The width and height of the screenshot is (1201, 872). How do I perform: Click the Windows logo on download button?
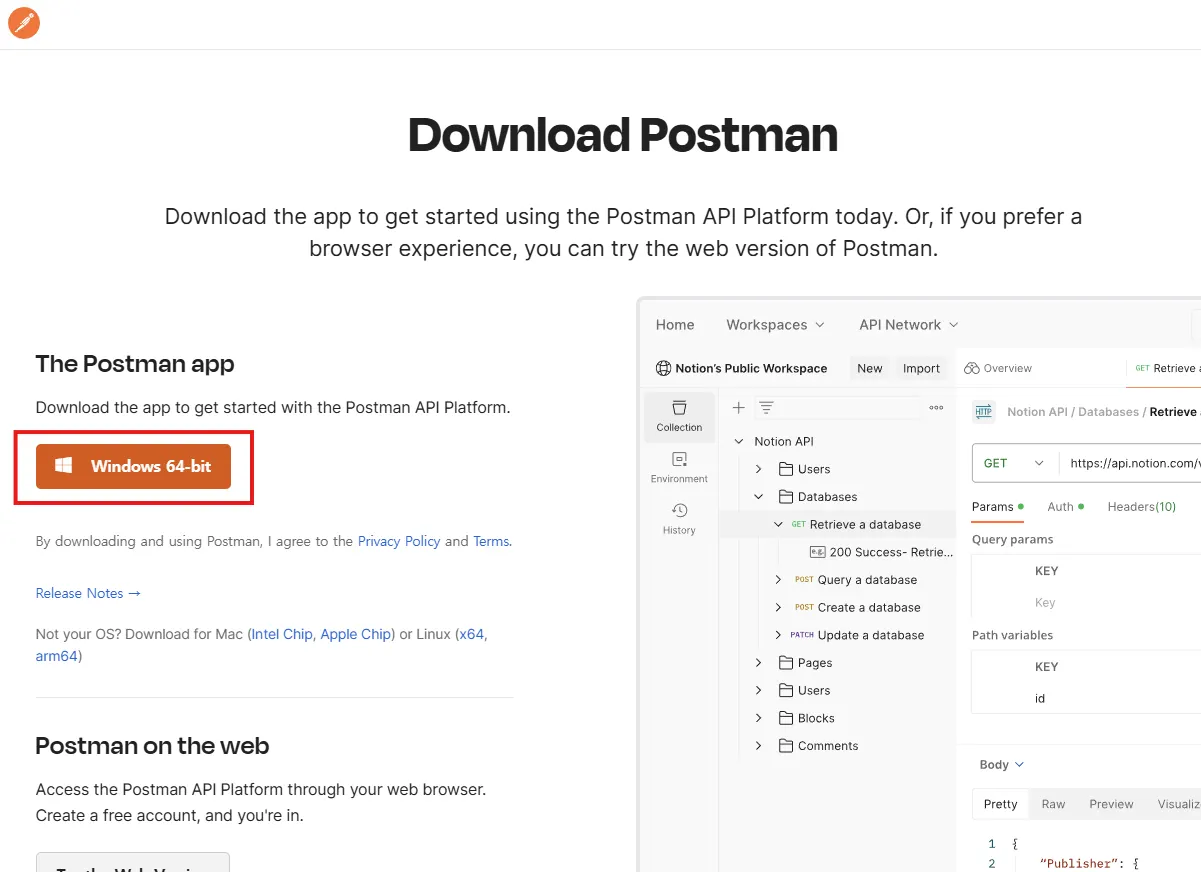(64, 465)
